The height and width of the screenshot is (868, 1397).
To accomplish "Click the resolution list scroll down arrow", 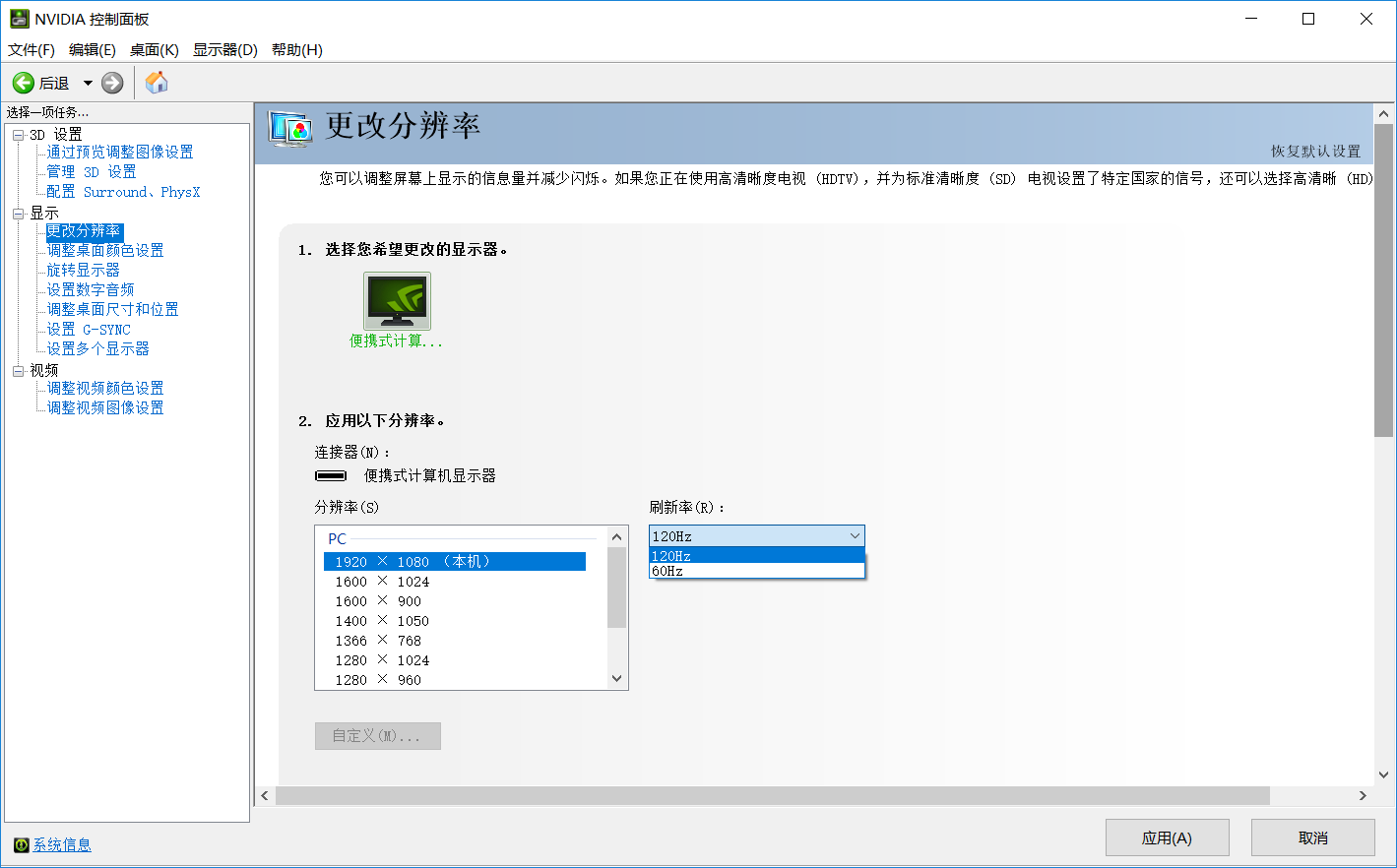I will point(617,679).
